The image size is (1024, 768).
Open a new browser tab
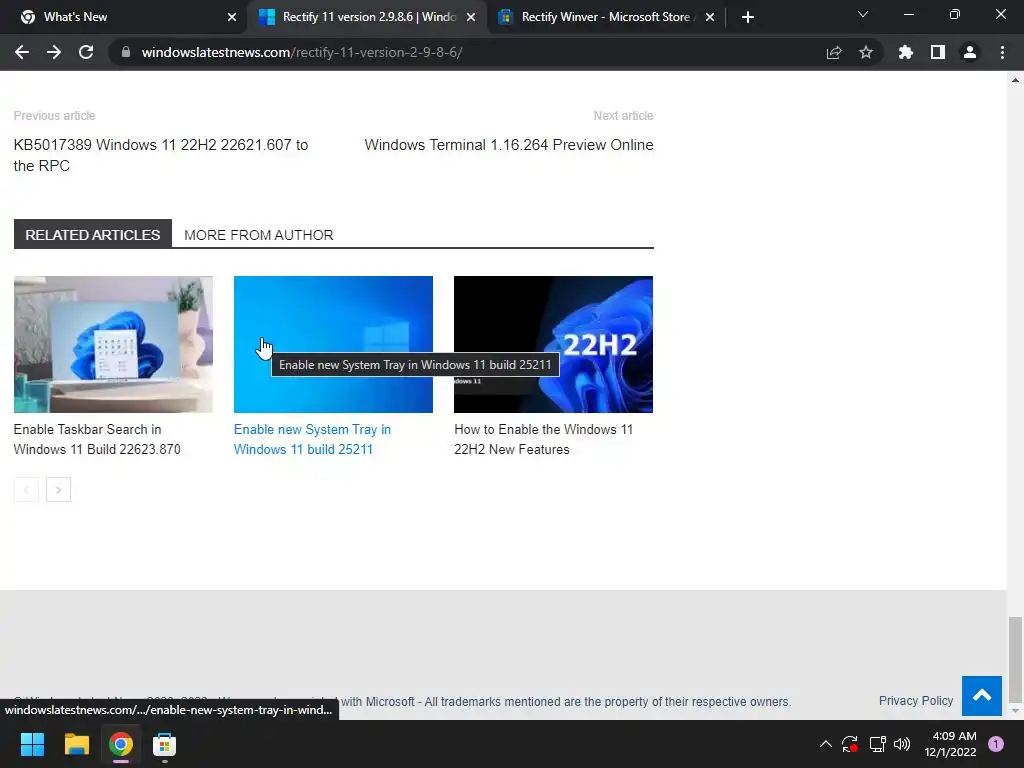click(x=748, y=17)
